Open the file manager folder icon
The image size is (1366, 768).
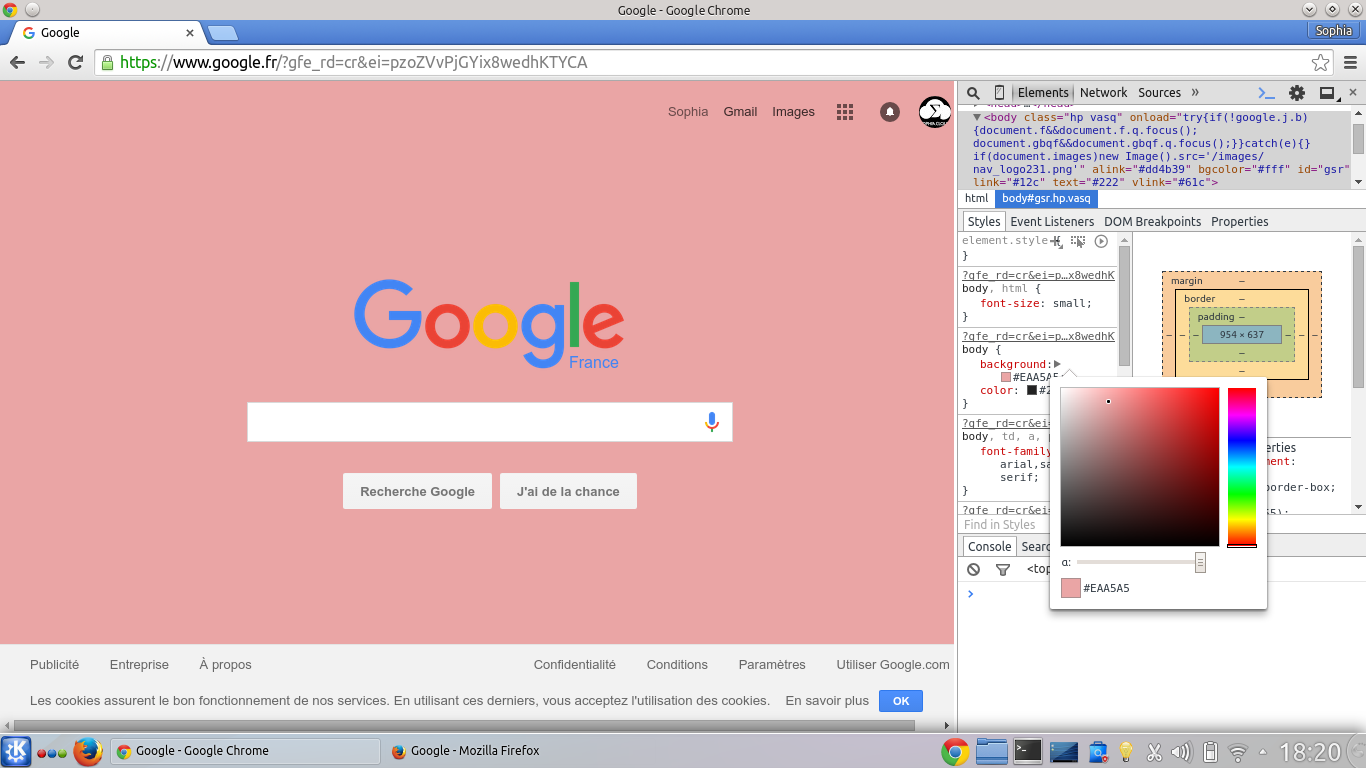pyautogui.click(x=991, y=751)
